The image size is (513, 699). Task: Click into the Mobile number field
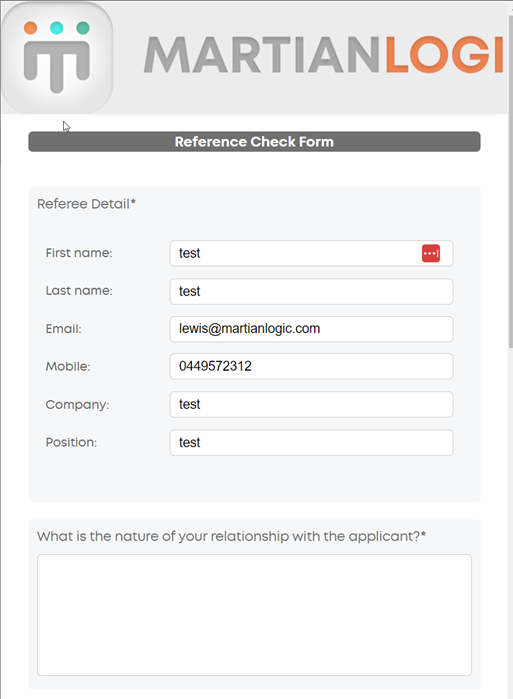311,366
